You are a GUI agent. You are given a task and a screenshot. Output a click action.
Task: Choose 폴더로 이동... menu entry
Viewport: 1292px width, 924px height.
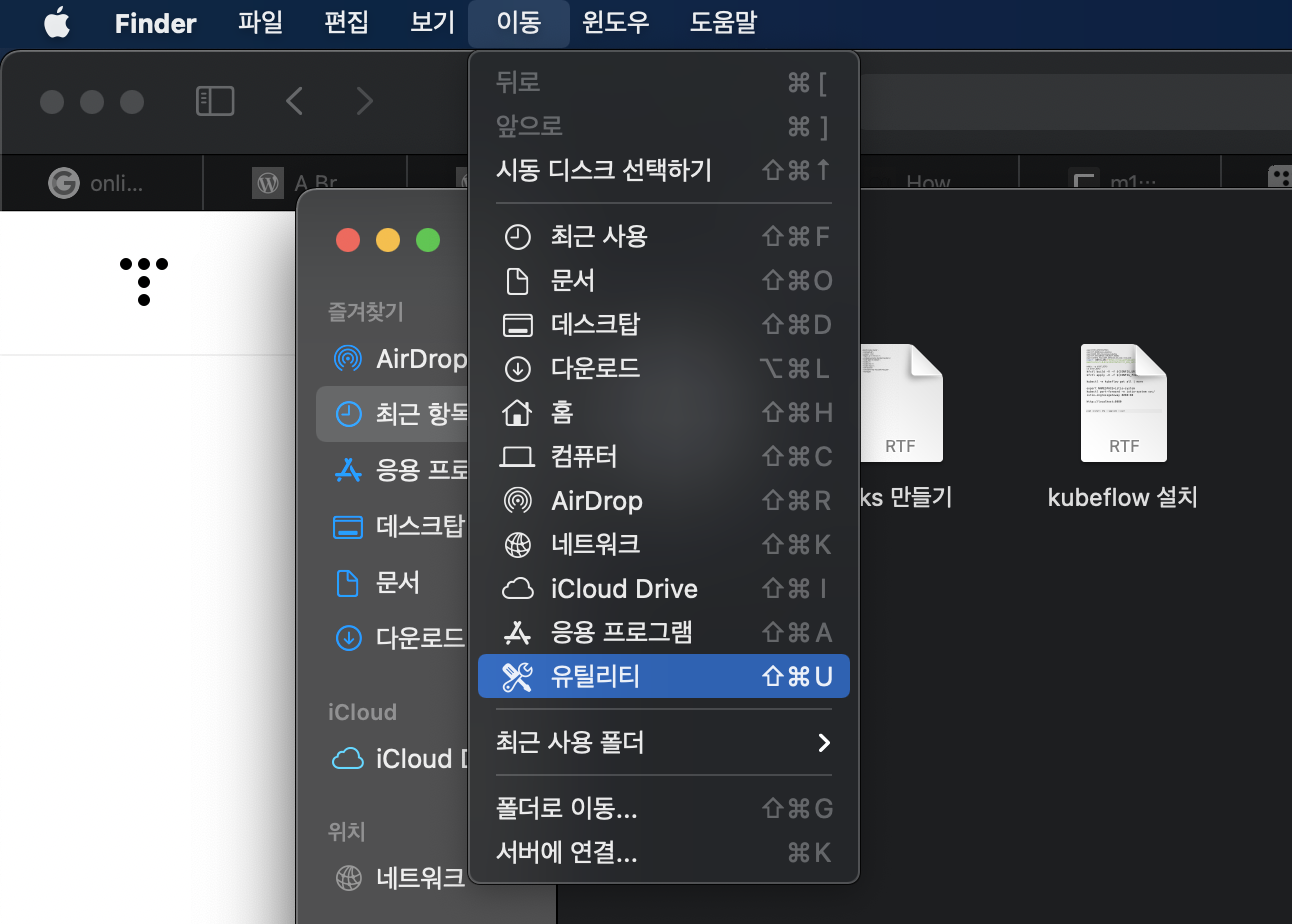664,808
